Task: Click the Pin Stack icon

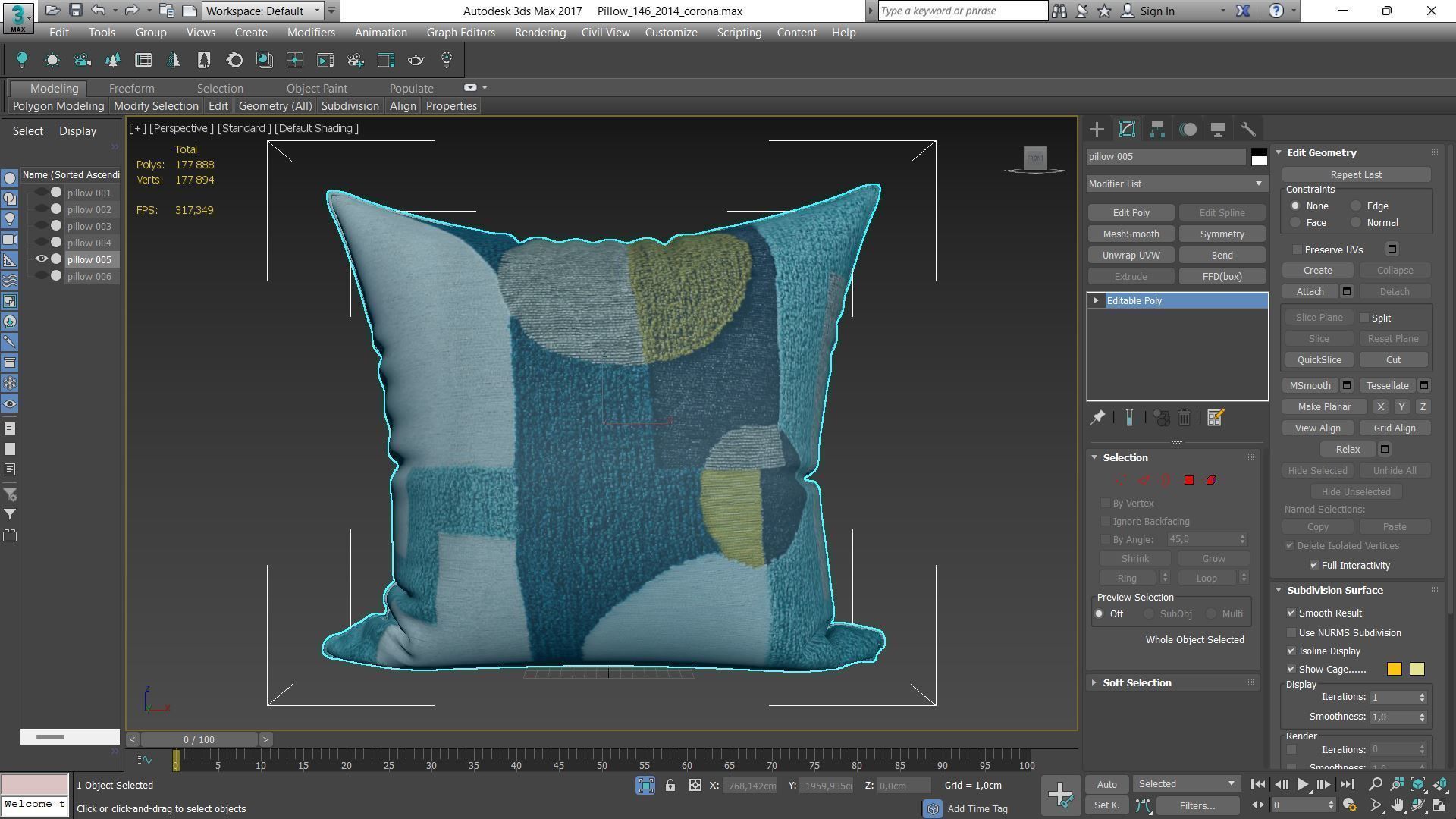Action: (1097, 418)
